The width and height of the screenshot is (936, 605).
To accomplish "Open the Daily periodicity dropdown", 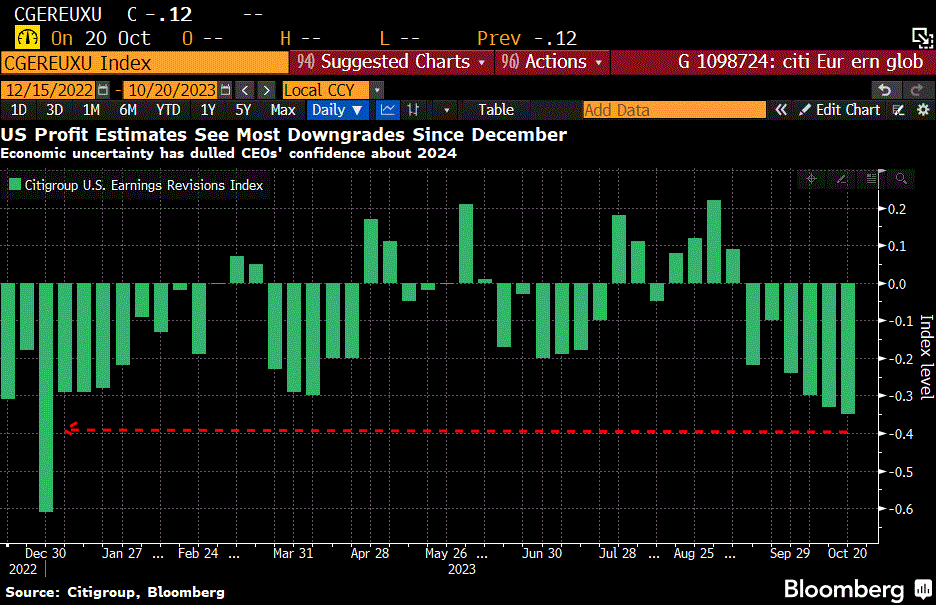I will coord(337,110).
